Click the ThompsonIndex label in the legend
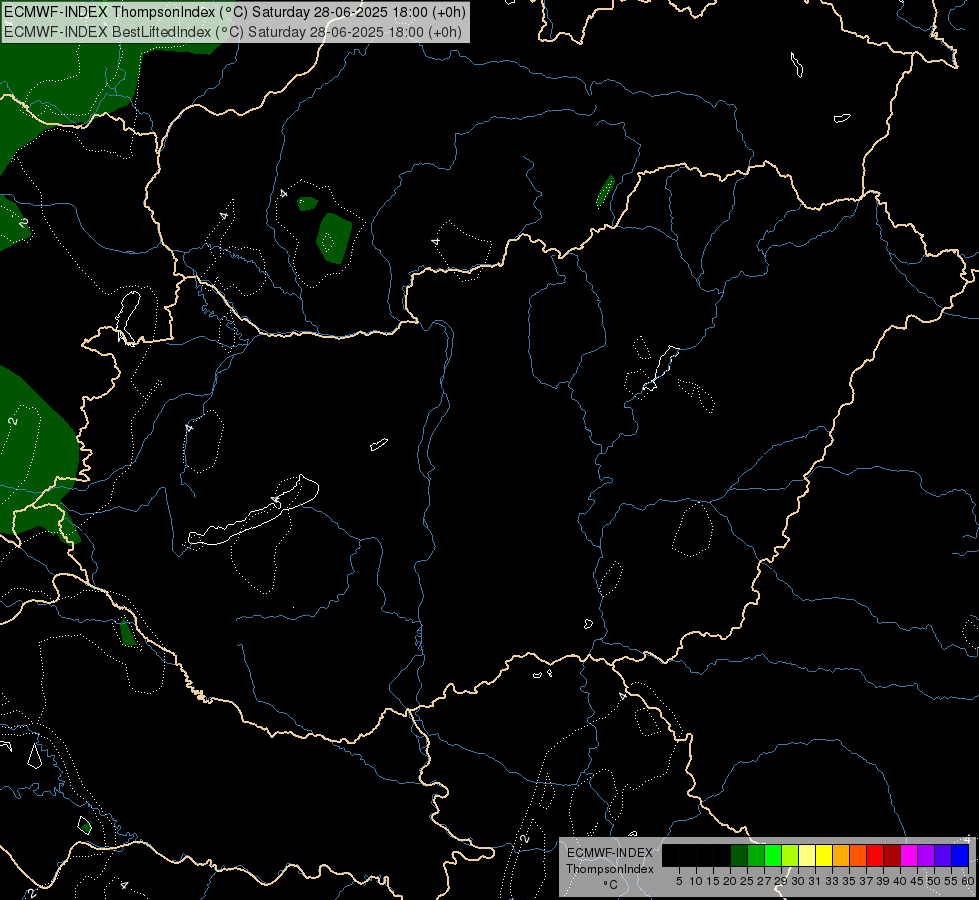The width and height of the screenshot is (979, 900). 610,869
